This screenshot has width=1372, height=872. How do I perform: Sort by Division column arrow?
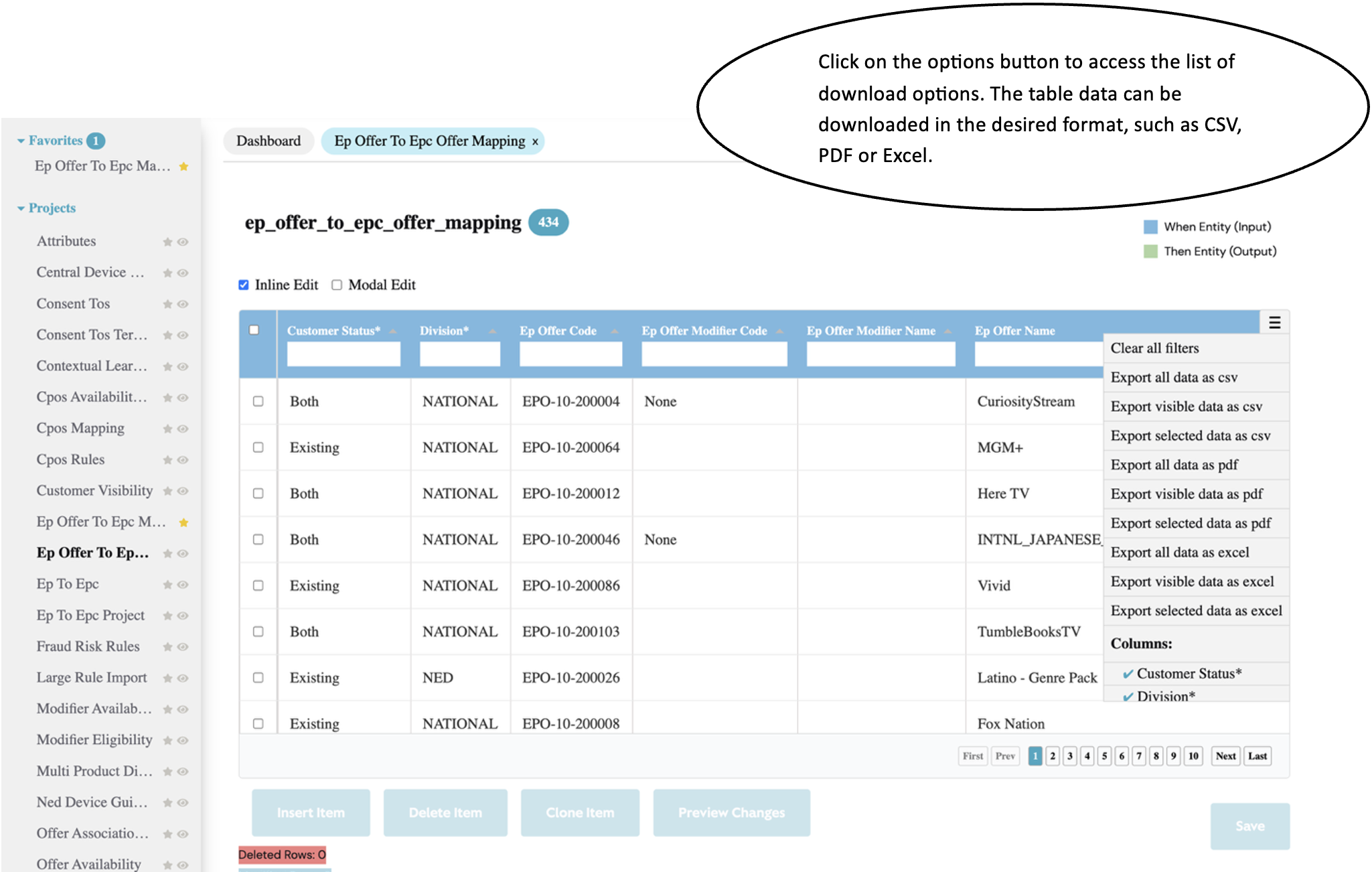click(492, 332)
